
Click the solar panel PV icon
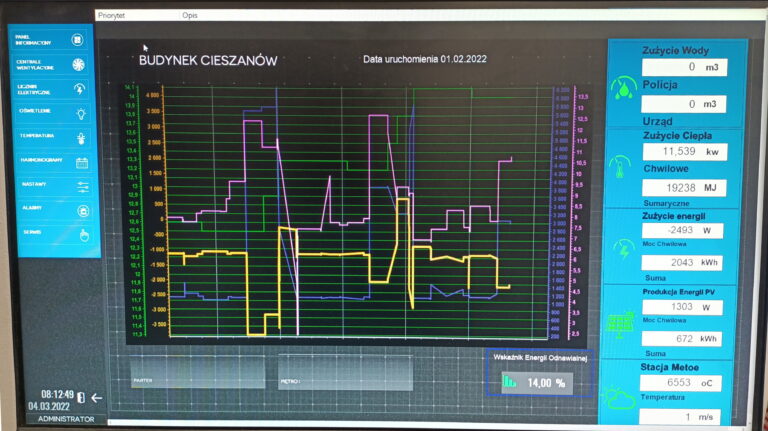click(620, 325)
